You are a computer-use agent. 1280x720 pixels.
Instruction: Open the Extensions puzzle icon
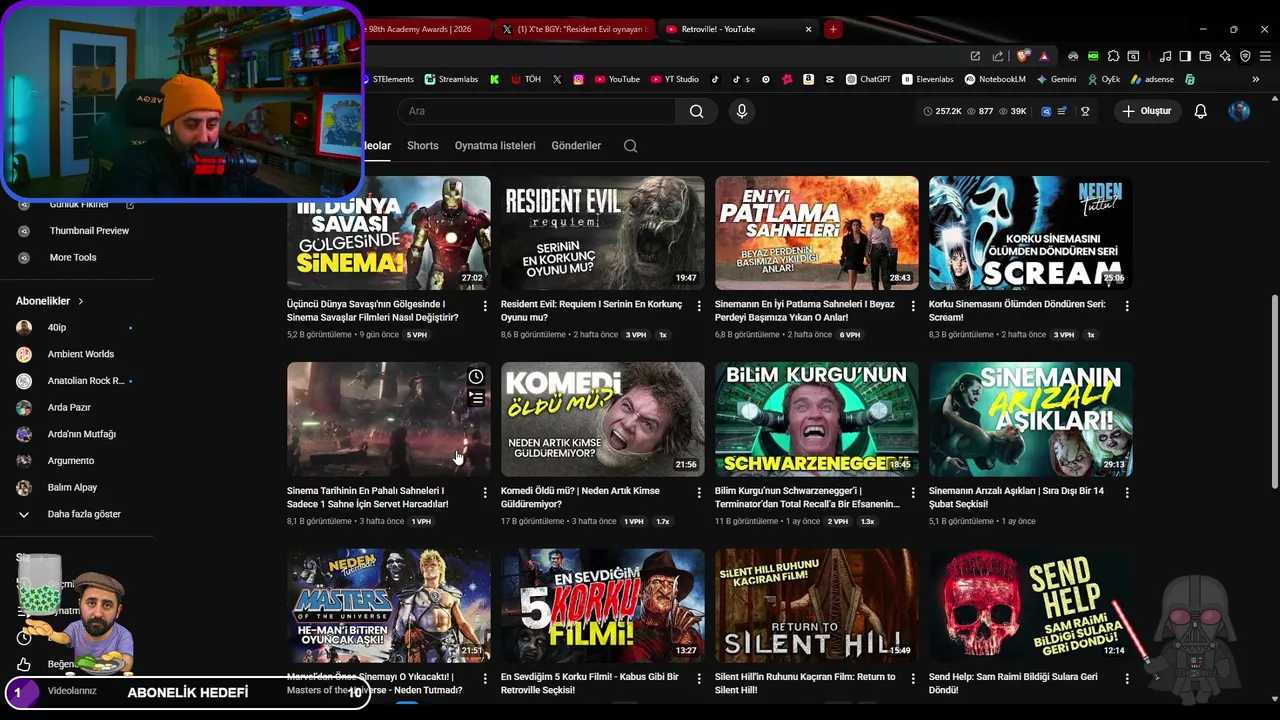click(1113, 56)
